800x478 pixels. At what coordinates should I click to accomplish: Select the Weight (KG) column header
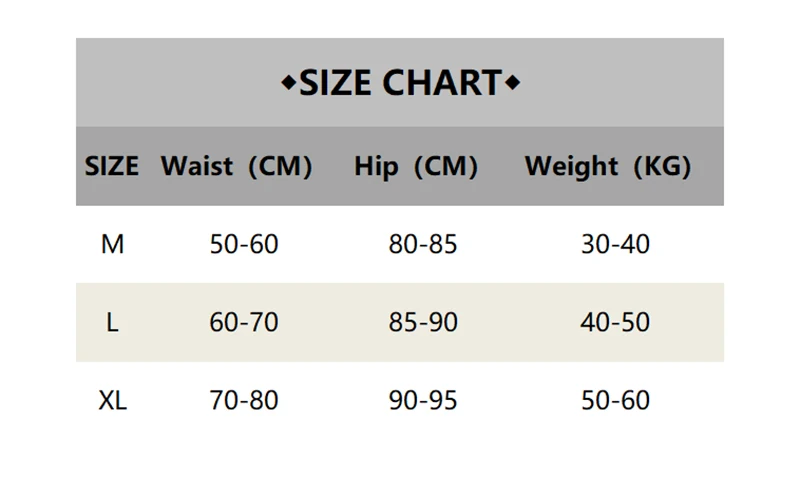(x=608, y=166)
